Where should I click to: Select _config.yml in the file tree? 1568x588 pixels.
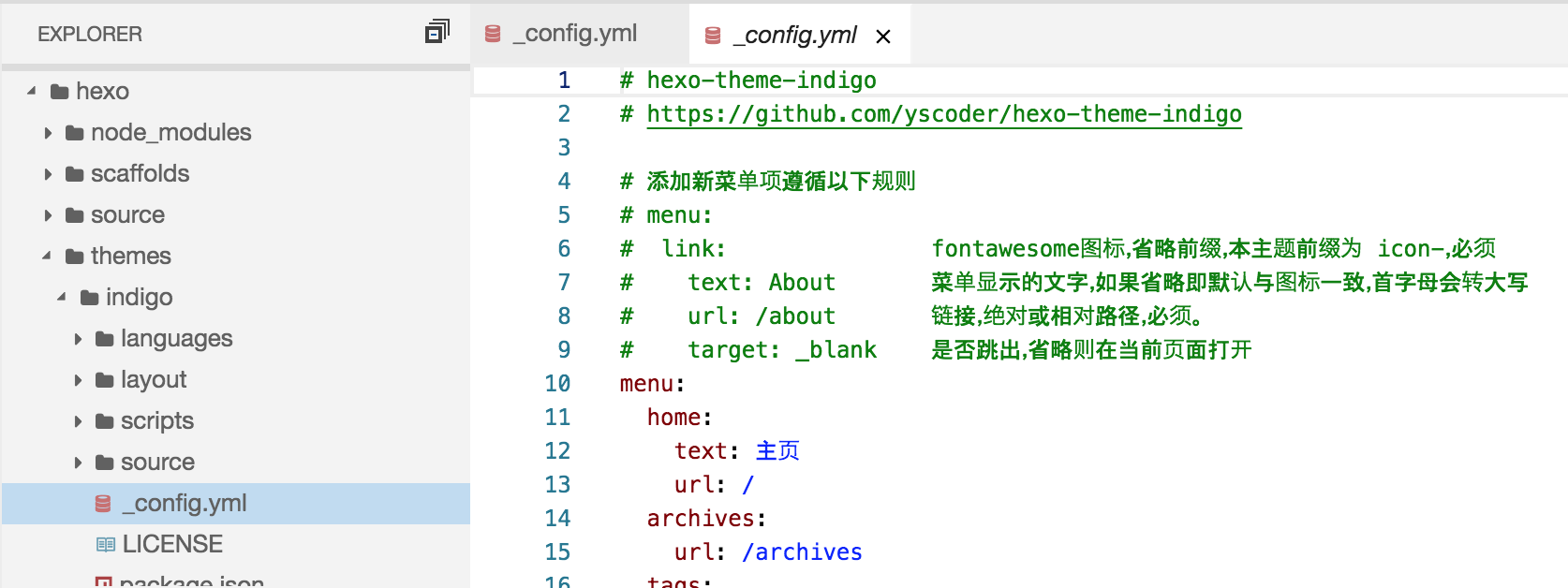pos(236,504)
